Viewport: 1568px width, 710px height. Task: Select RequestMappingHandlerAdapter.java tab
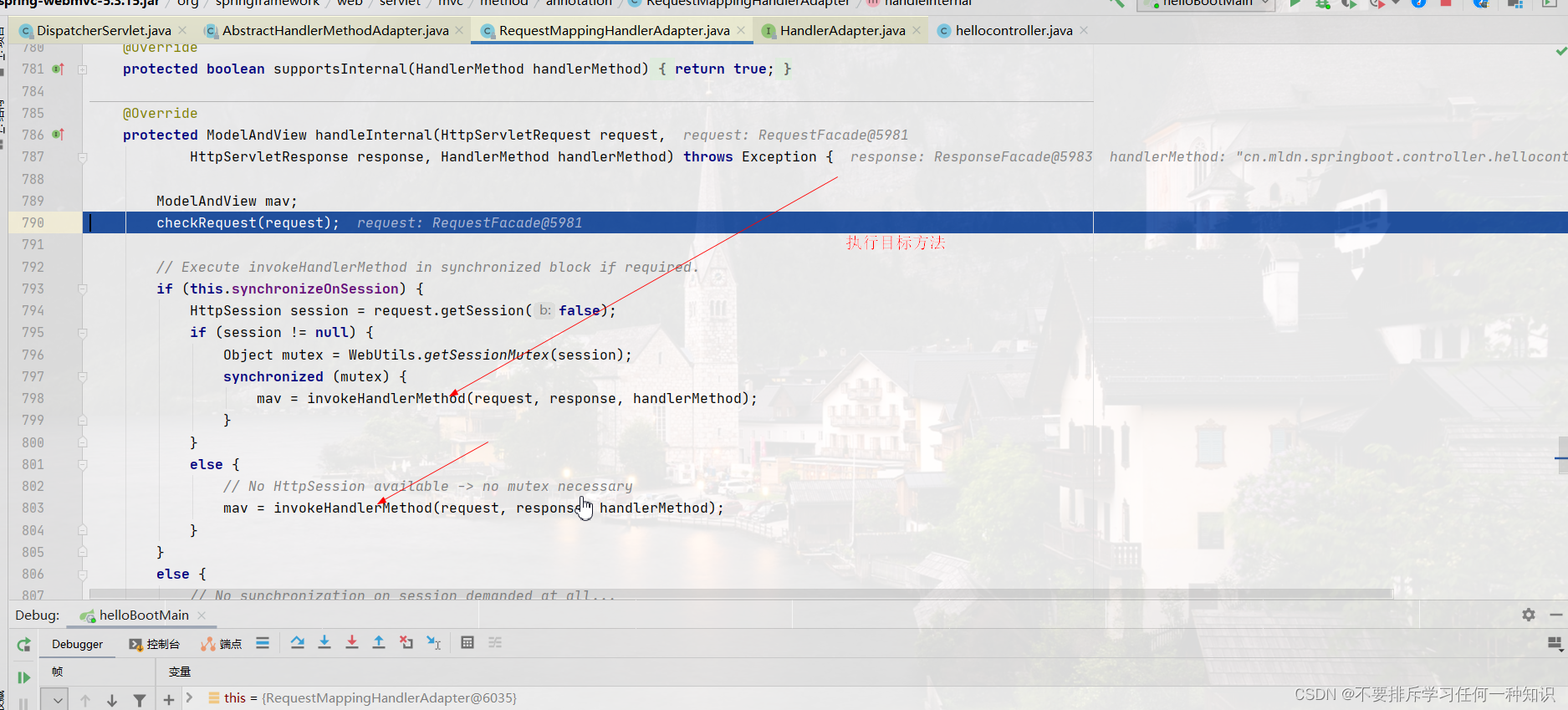(614, 31)
